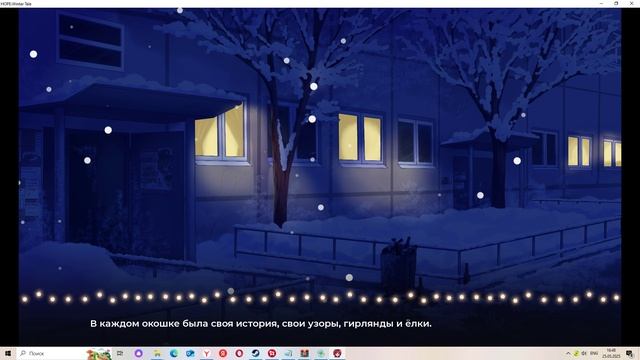Open the volume control in the tray

[584, 353]
